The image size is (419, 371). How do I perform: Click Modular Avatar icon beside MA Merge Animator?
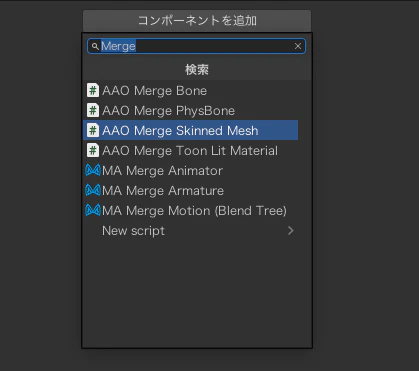pyautogui.click(x=93, y=170)
